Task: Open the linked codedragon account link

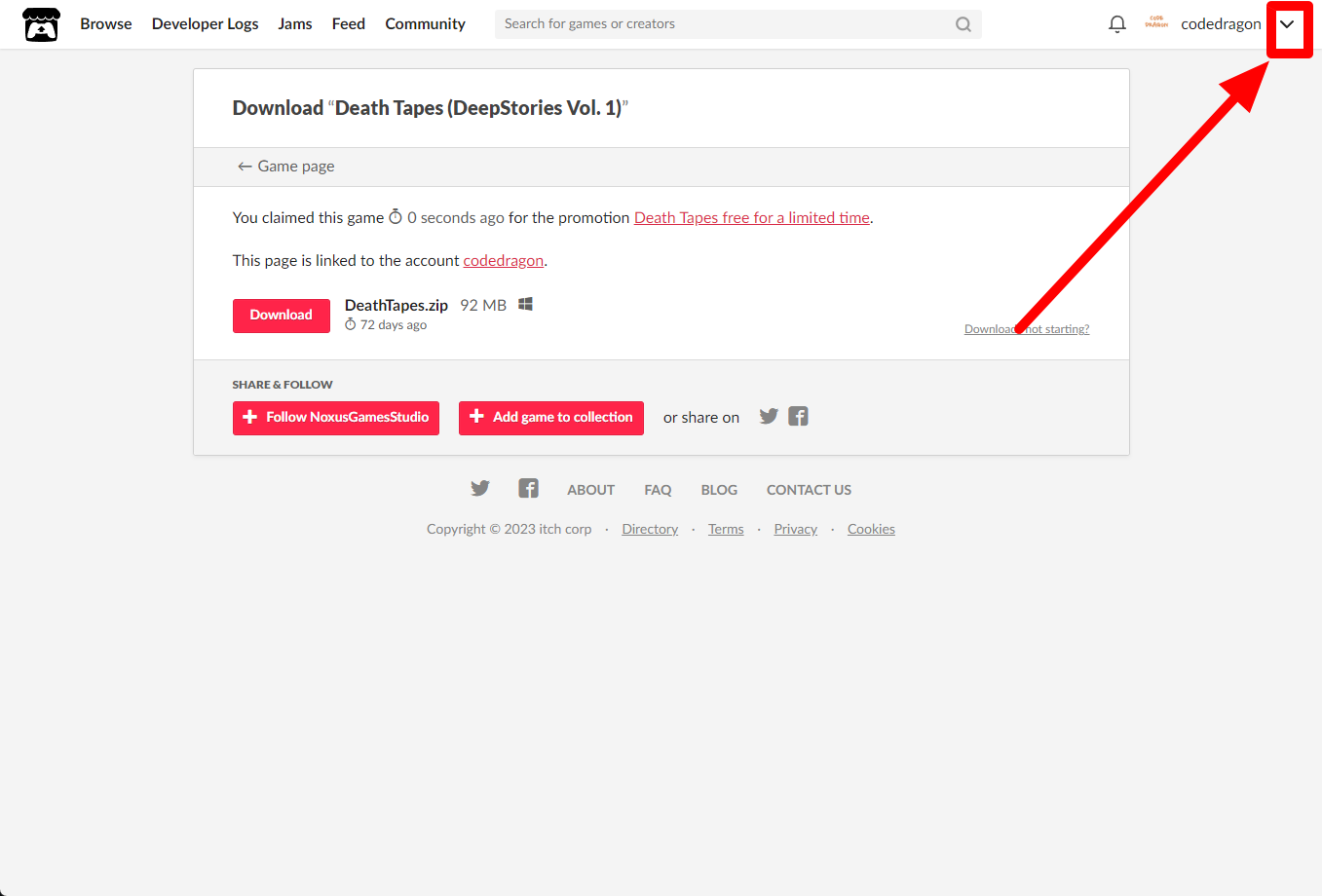Action: [504, 261]
